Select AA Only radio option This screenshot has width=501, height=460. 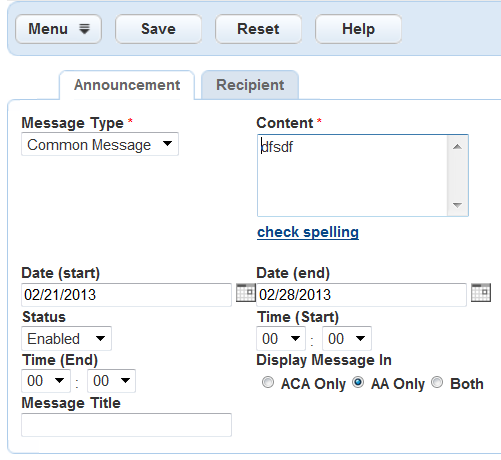click(358, 382)
